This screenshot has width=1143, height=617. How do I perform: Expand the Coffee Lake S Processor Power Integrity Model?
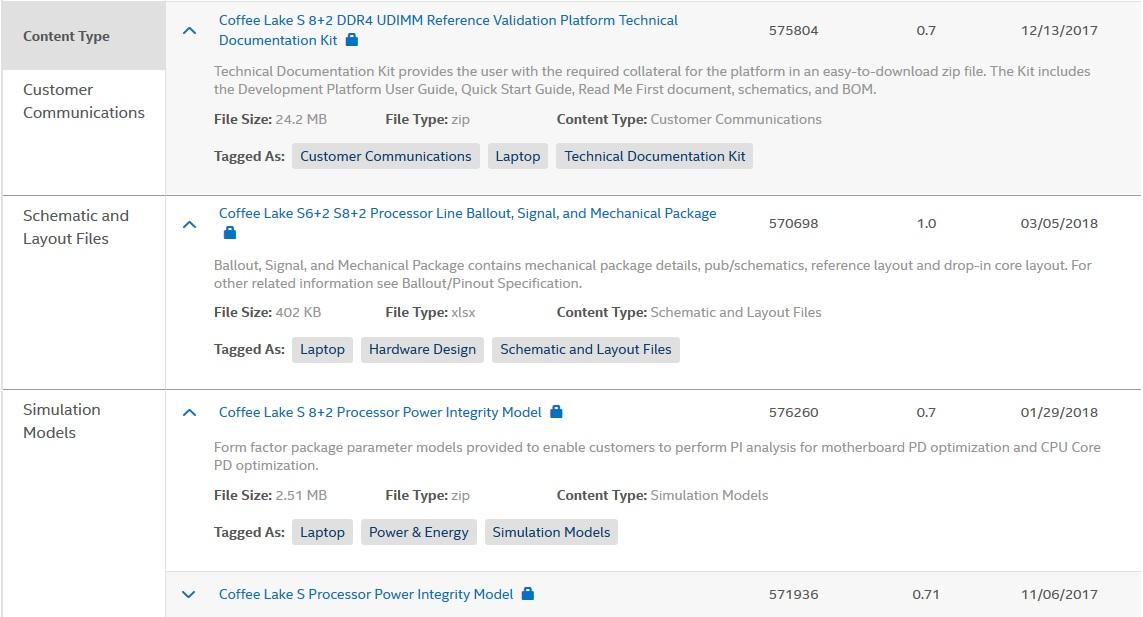click(x=189, y=594)
